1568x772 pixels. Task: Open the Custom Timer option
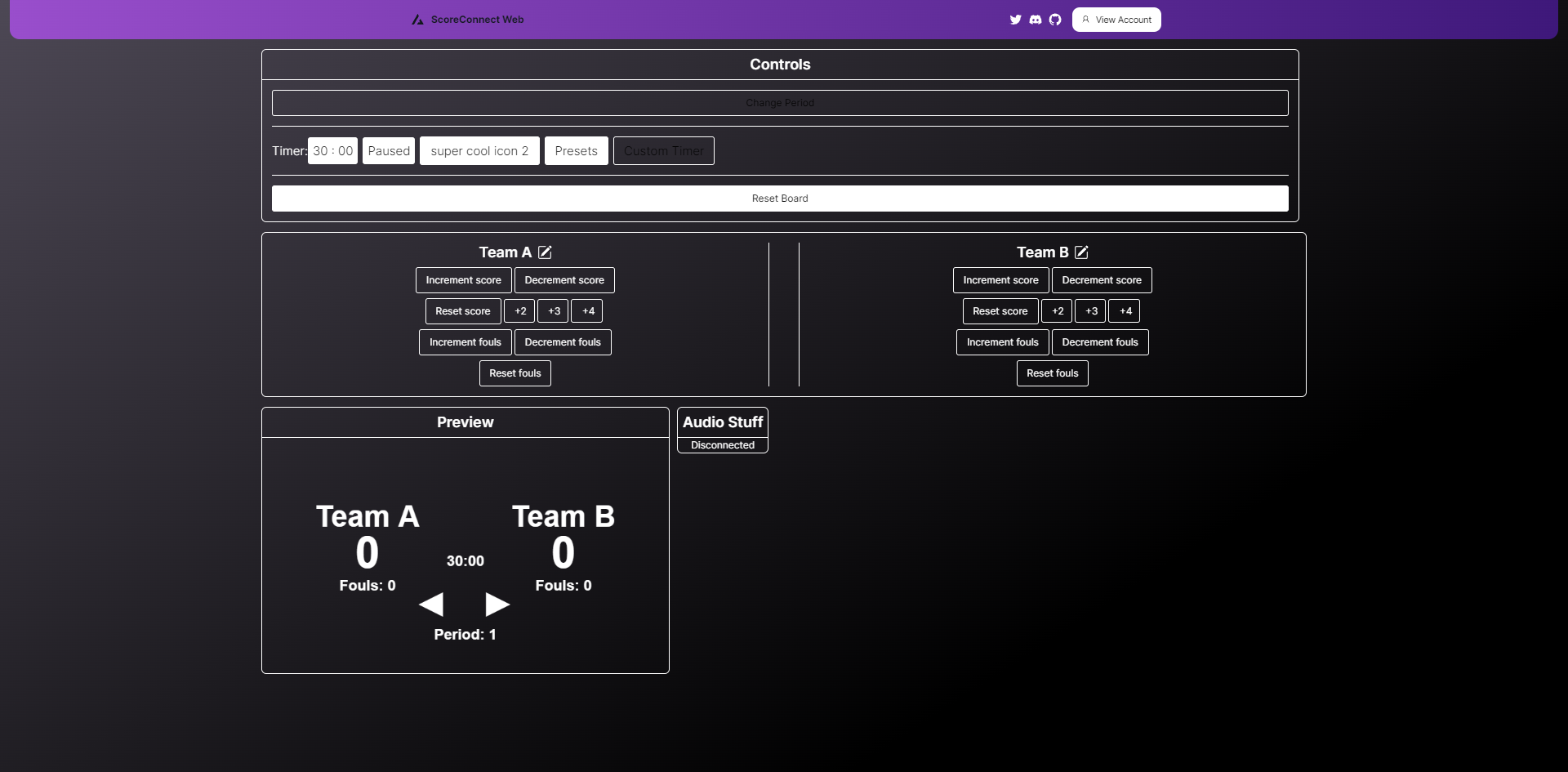(x=663, y=151)
